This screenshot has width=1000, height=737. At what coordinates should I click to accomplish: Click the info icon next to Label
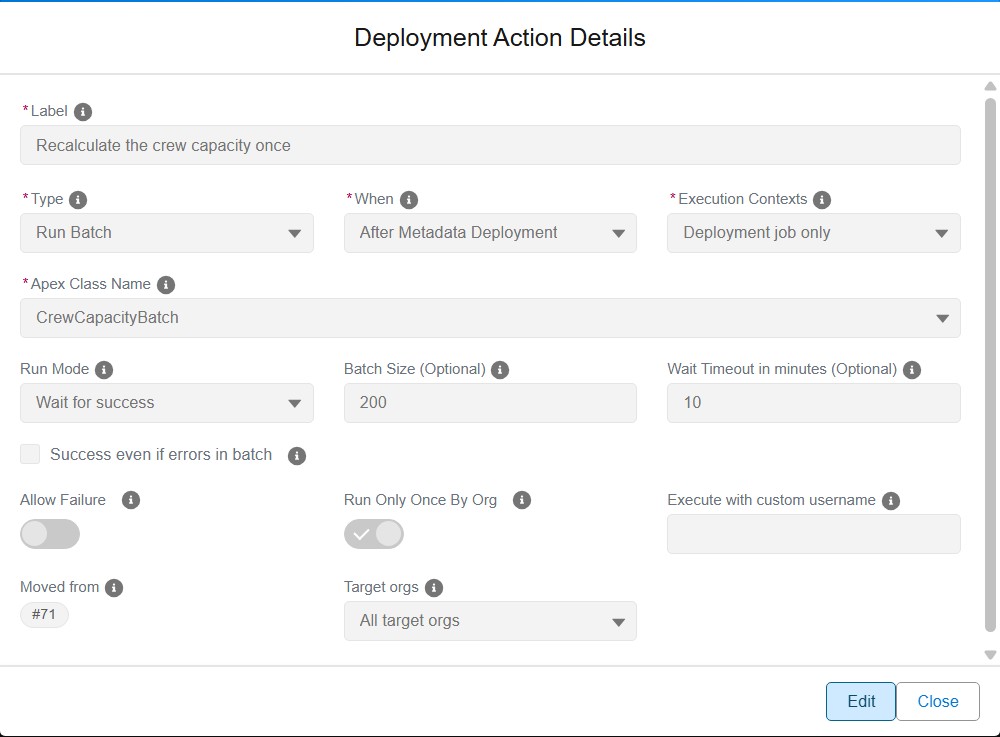tap(83, 112)
